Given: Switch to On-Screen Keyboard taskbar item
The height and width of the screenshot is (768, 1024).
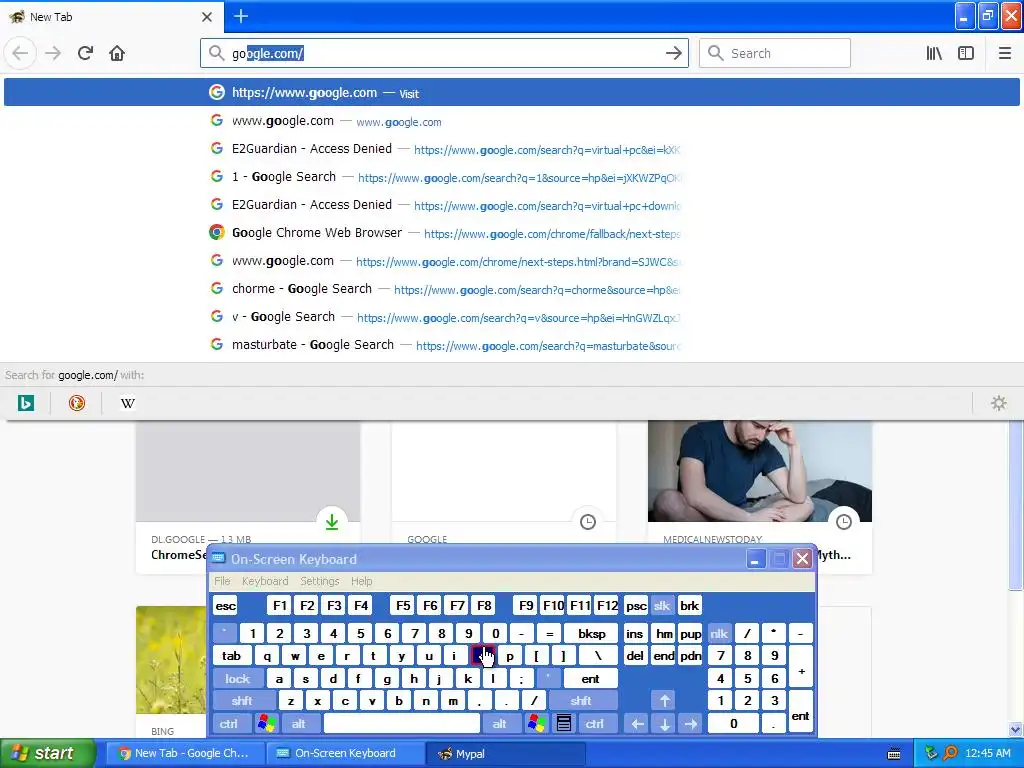Looking at the screenshot, I should (x=345, y=753).
